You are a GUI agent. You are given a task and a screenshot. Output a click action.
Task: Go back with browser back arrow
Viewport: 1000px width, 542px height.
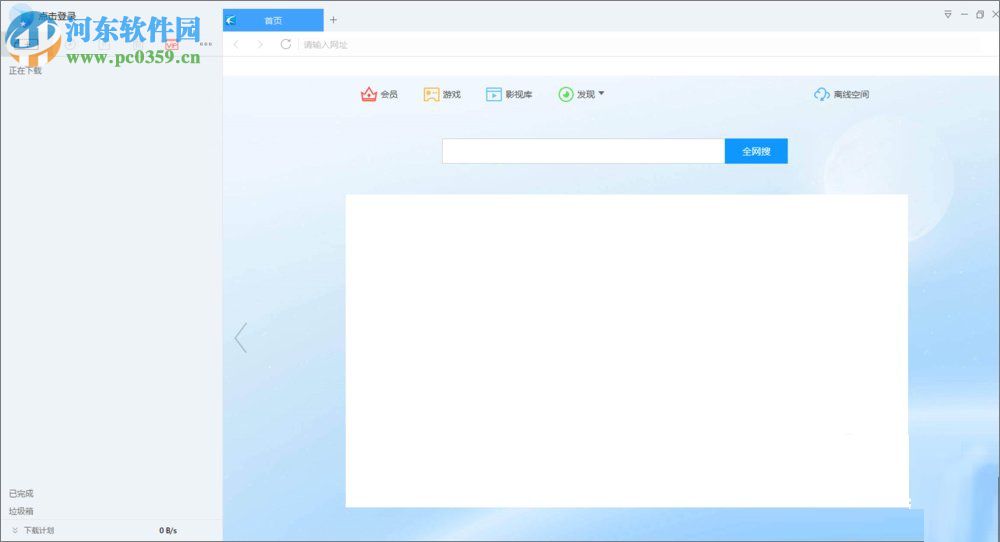(236, 44)
